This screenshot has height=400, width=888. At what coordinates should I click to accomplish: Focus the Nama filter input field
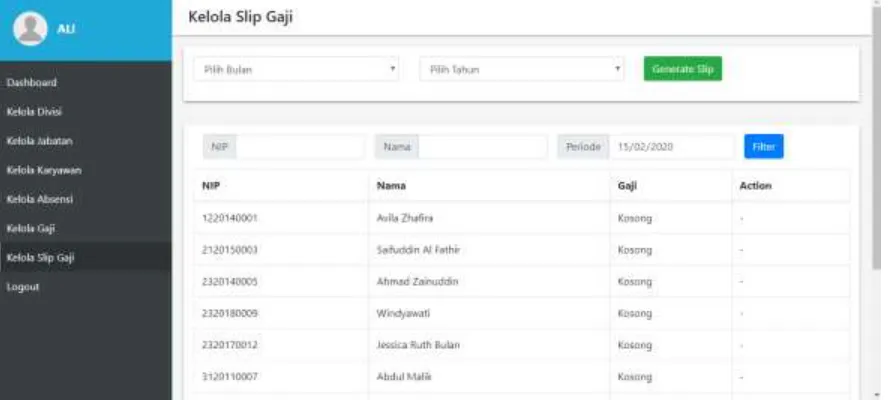pos(483,147)
